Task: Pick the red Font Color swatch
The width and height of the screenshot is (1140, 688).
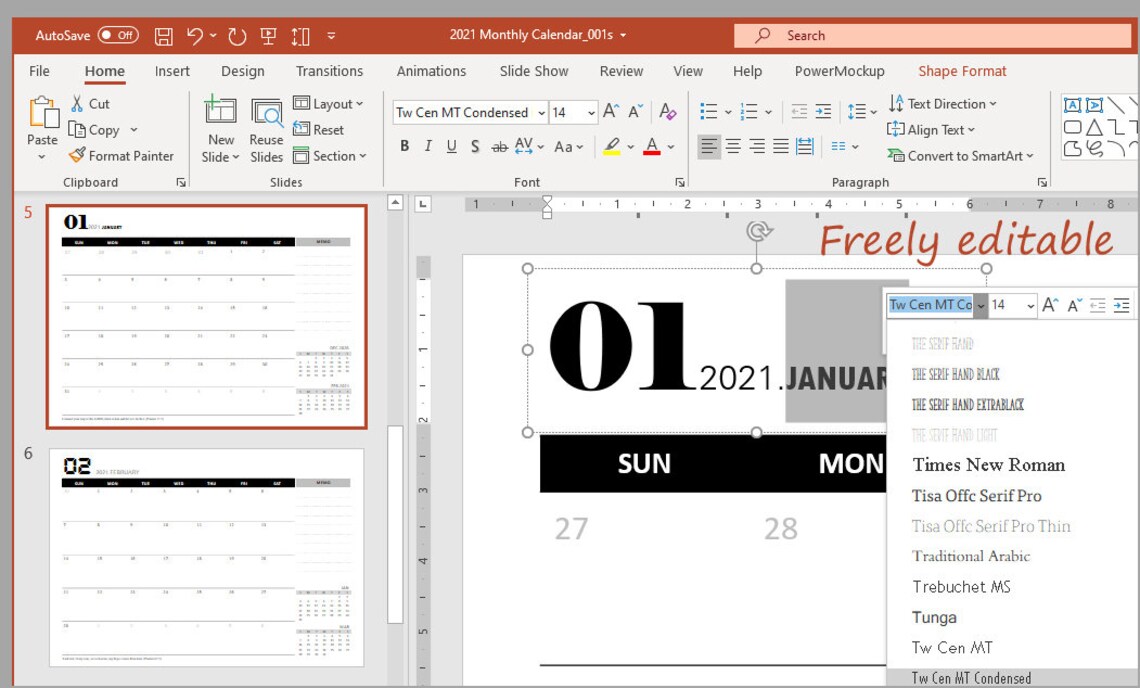Action: click(654, 147)
